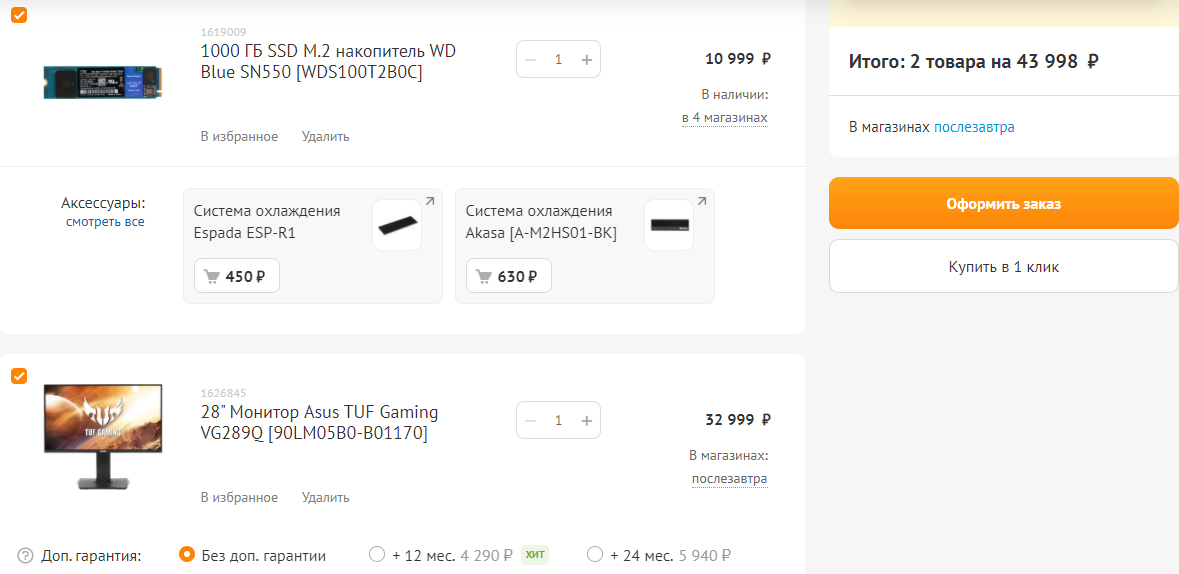
Task: Choose the +24 months warranty option
Action: tap(595, 554)
